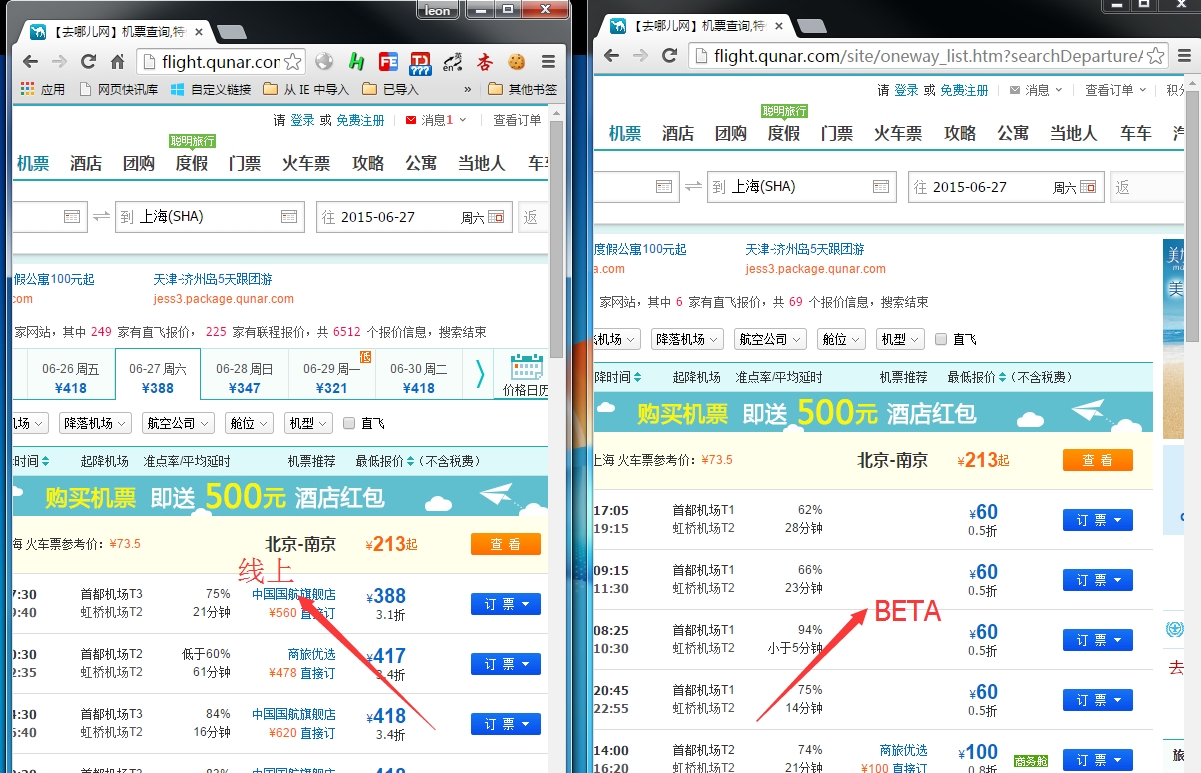The image size is (1201, 773).
Task: Open the 商旅优选 link in the ¥417 row
Action: (311, 654)
